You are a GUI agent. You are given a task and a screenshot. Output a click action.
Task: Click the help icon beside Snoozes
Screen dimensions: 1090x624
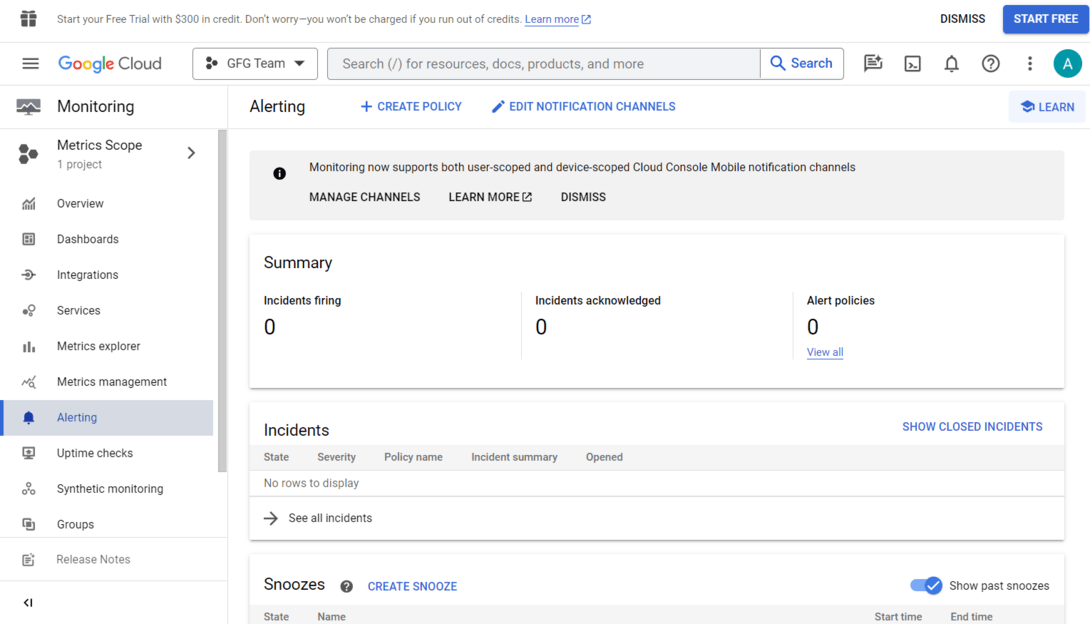[346, 587]
